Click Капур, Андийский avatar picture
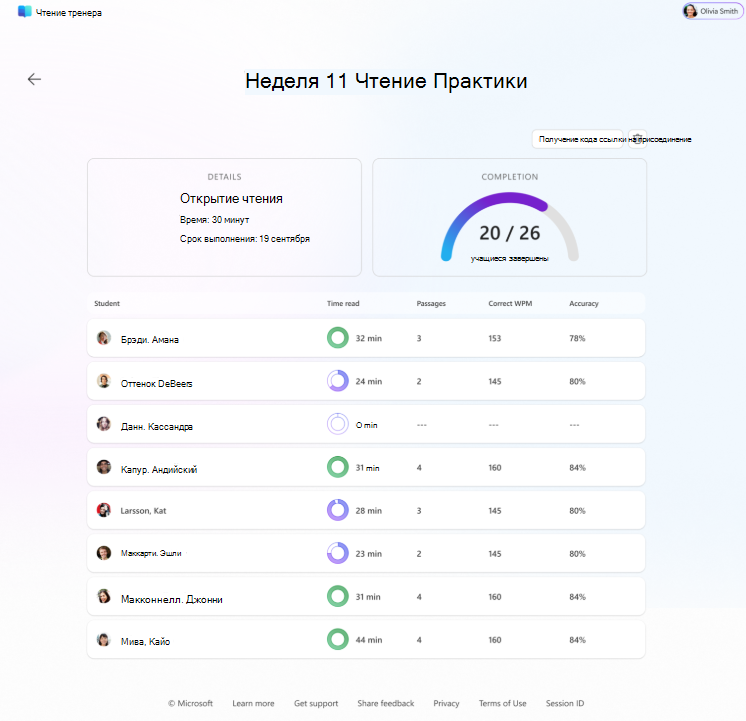 pos(104,467)
